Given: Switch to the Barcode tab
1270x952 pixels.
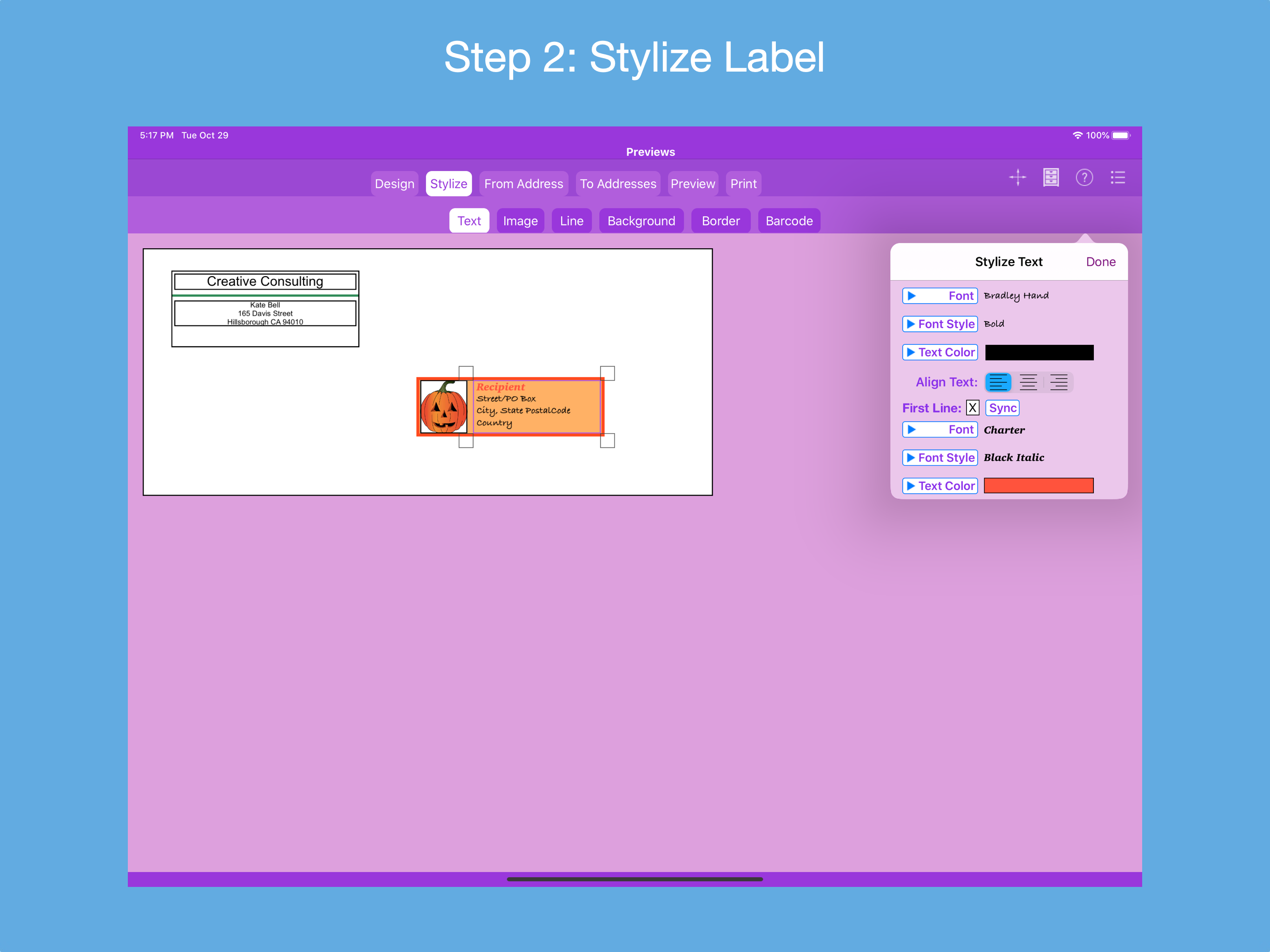Looking at the screenshot, I should [x=789, y=220].
